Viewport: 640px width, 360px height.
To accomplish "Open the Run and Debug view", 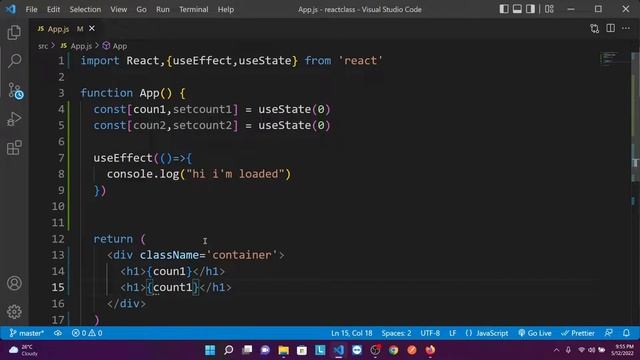I will (14, 119).
